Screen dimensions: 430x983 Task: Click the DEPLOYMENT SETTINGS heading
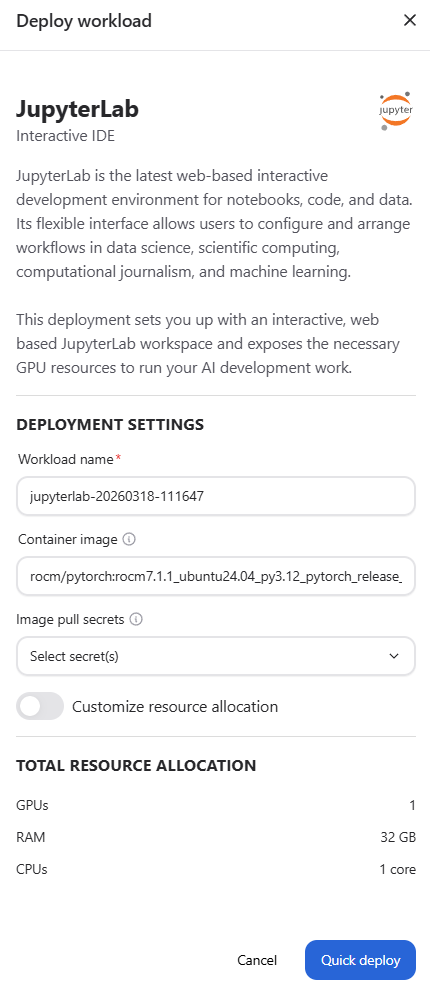tap(110, 425)
